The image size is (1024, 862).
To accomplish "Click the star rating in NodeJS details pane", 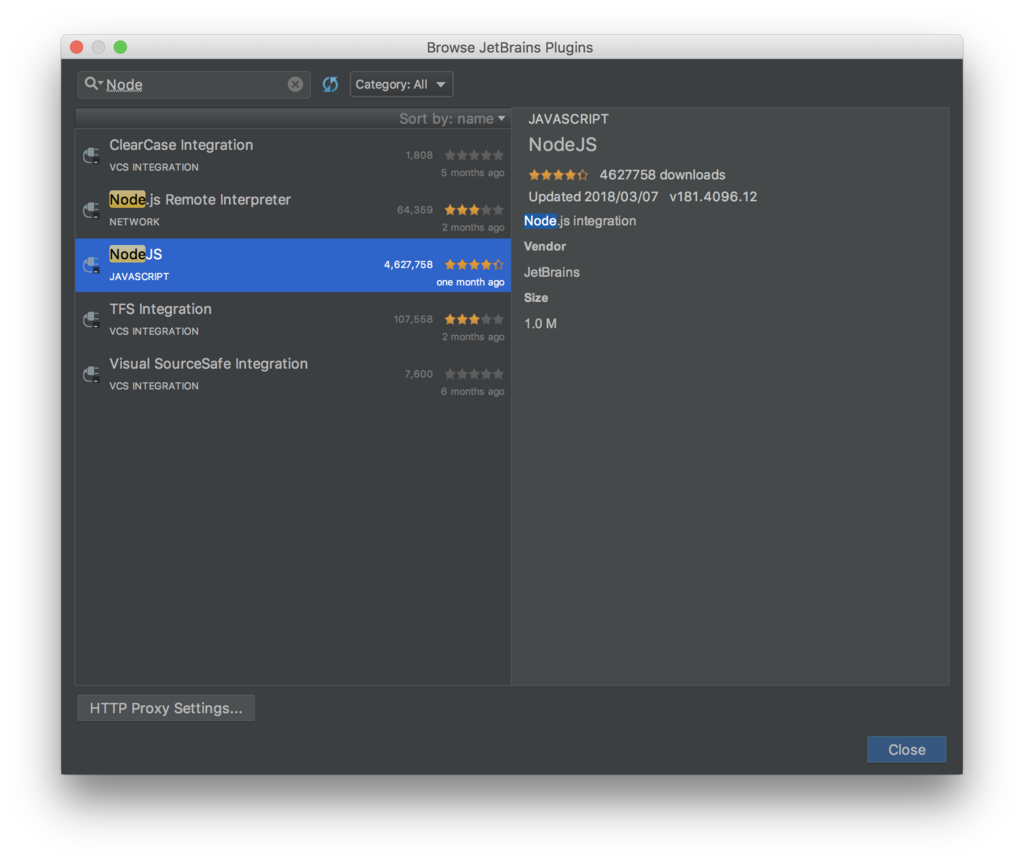I will 558,175.
